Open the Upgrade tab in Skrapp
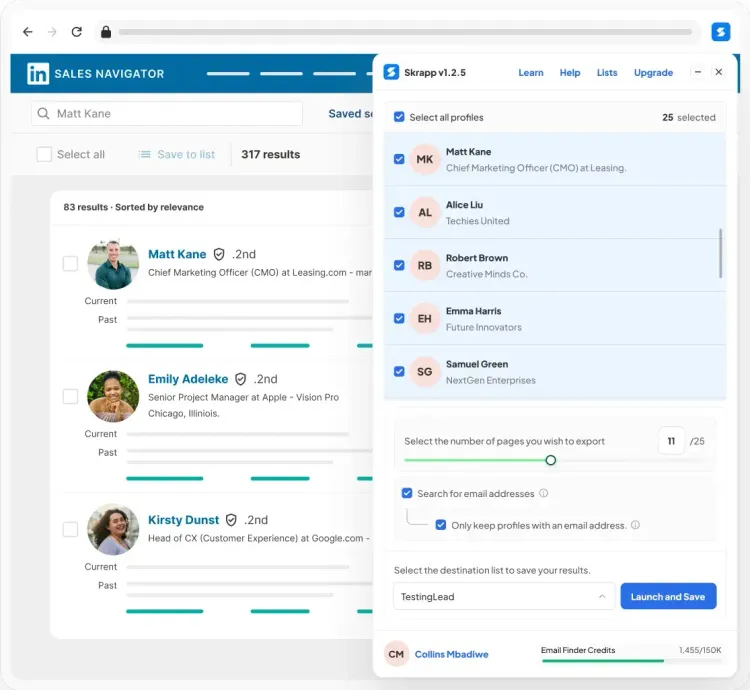 [x=653, y=73]
